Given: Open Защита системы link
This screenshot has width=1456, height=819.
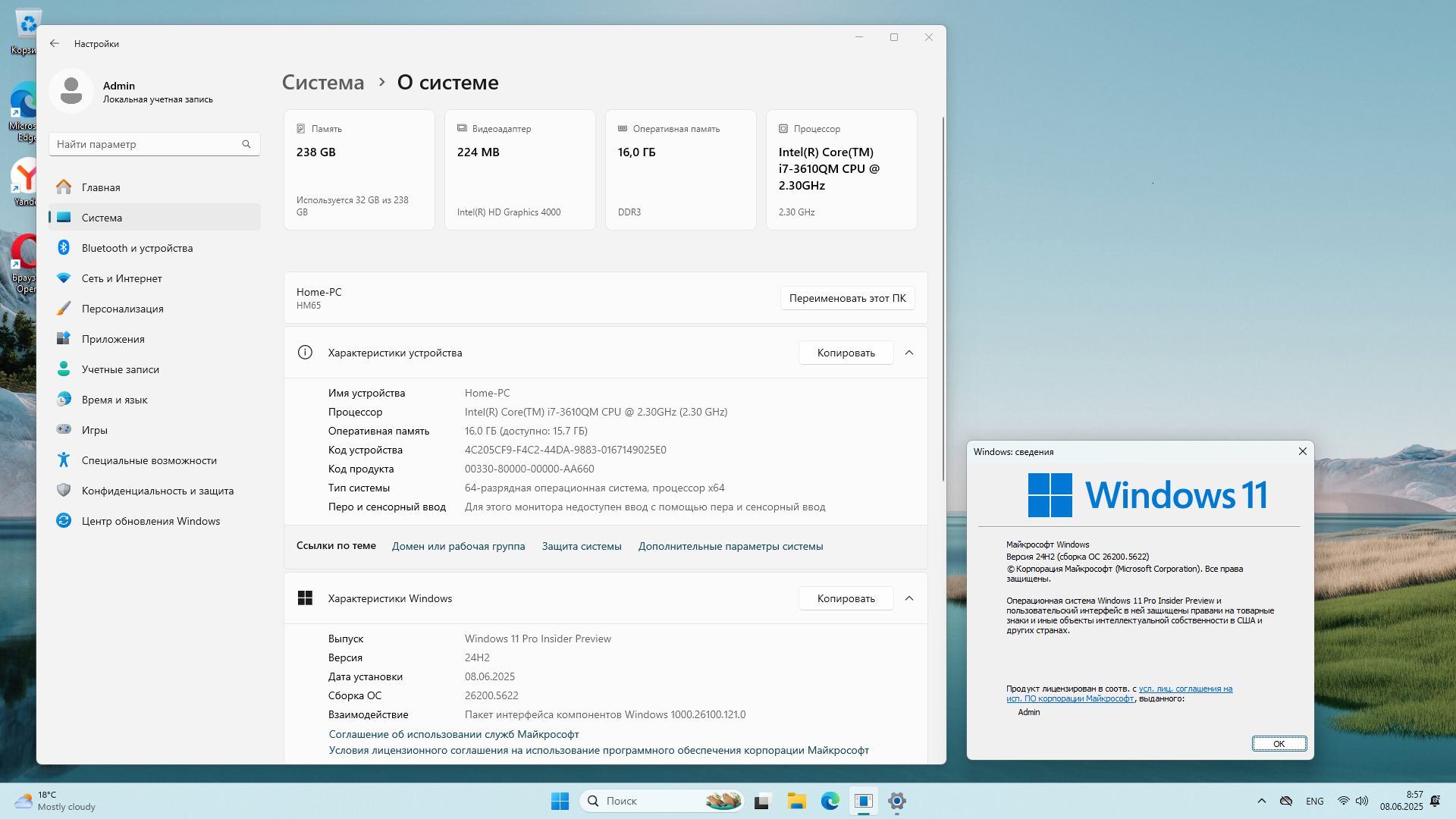Looking at the screenshot, I should tap(581, 546).
